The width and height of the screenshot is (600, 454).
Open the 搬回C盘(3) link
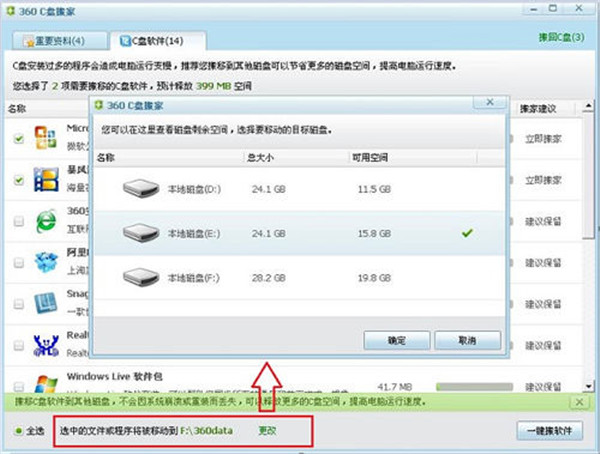point(567,36)
